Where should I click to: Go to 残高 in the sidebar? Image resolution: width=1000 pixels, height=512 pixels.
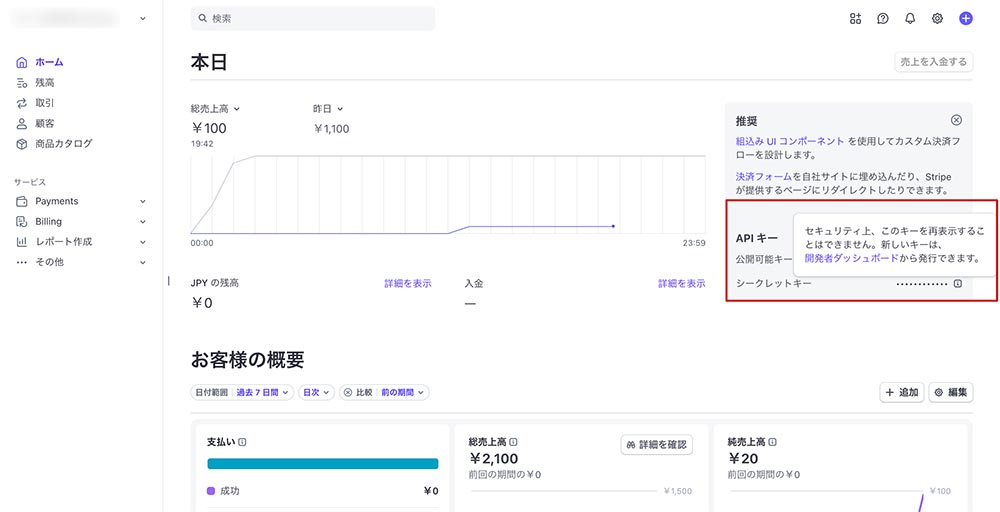pos(45,83)
